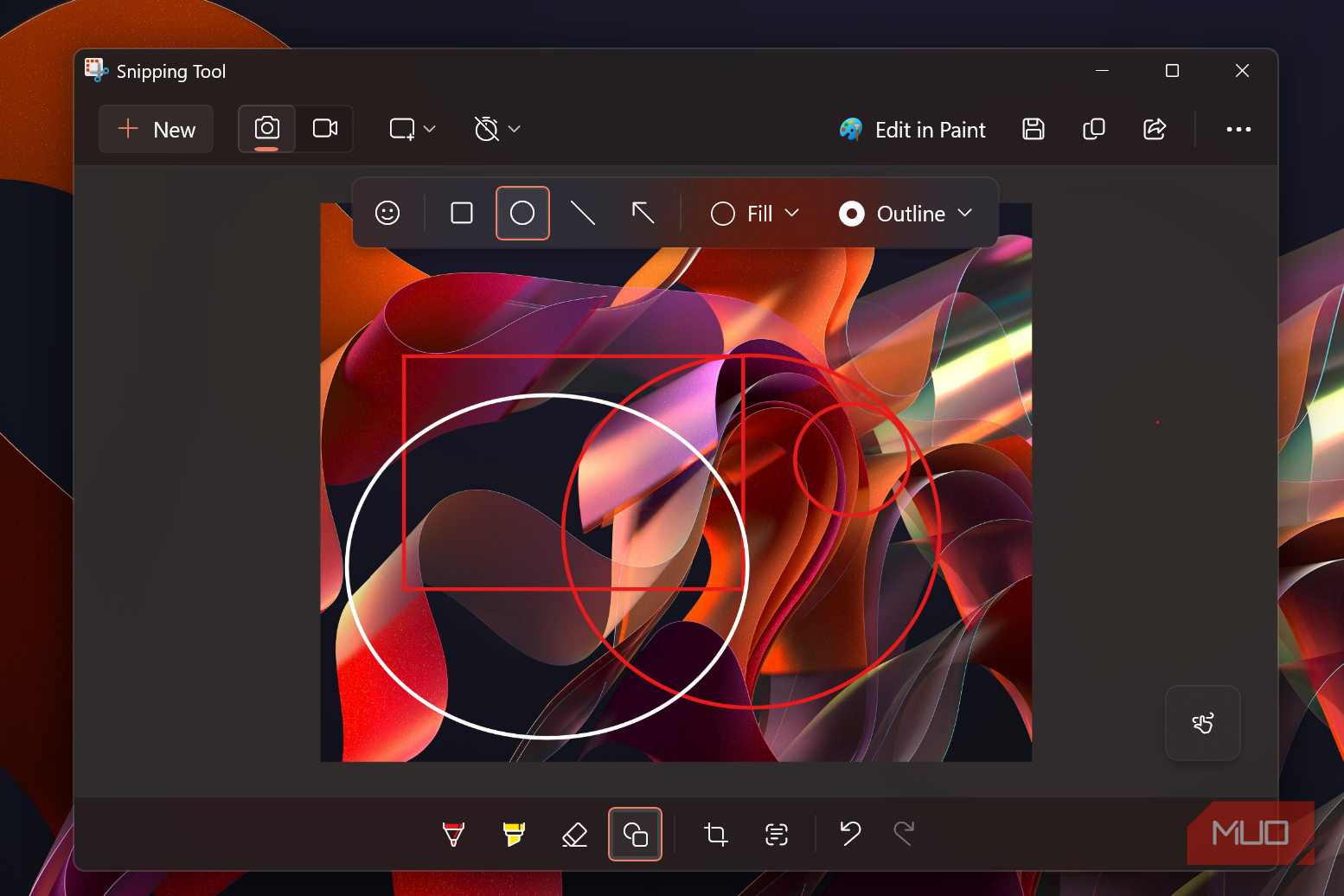Screen dimensions: 1344x896
Task: Click the Snipping Tool app icon
Action: pyautogui.click(x=95, y=70)
